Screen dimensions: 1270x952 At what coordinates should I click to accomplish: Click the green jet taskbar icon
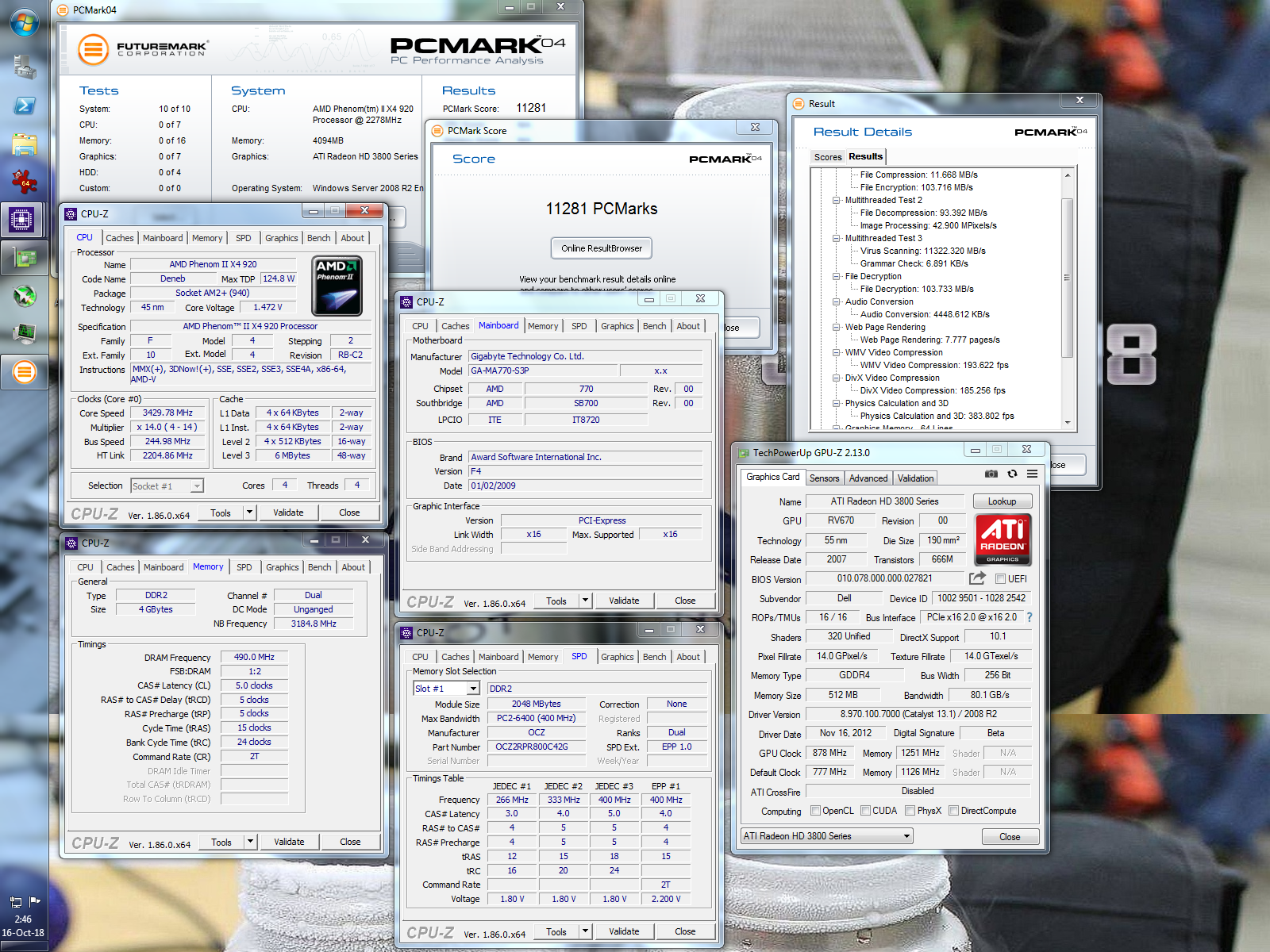pos(25,296)
